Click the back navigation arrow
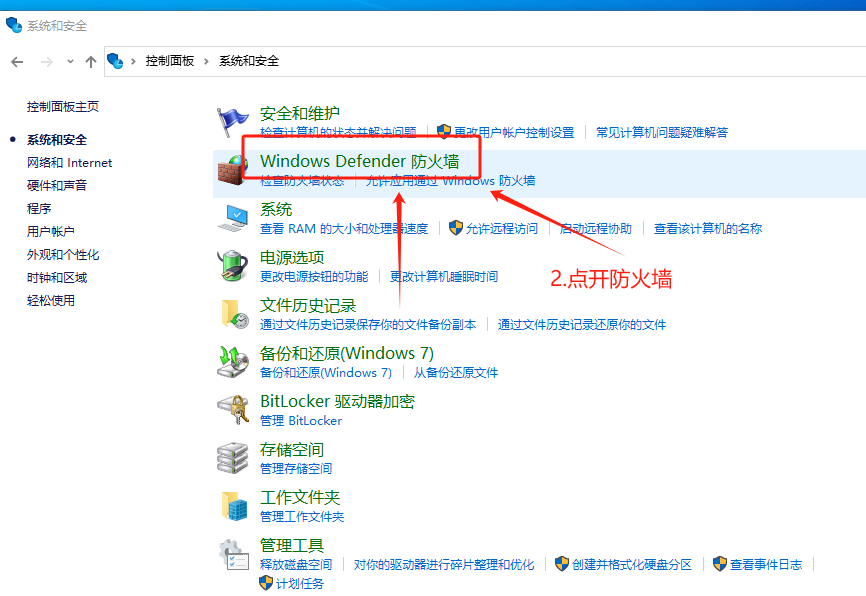Image resolution: width=866 pixels, height=596 pixels. point(17,60)
